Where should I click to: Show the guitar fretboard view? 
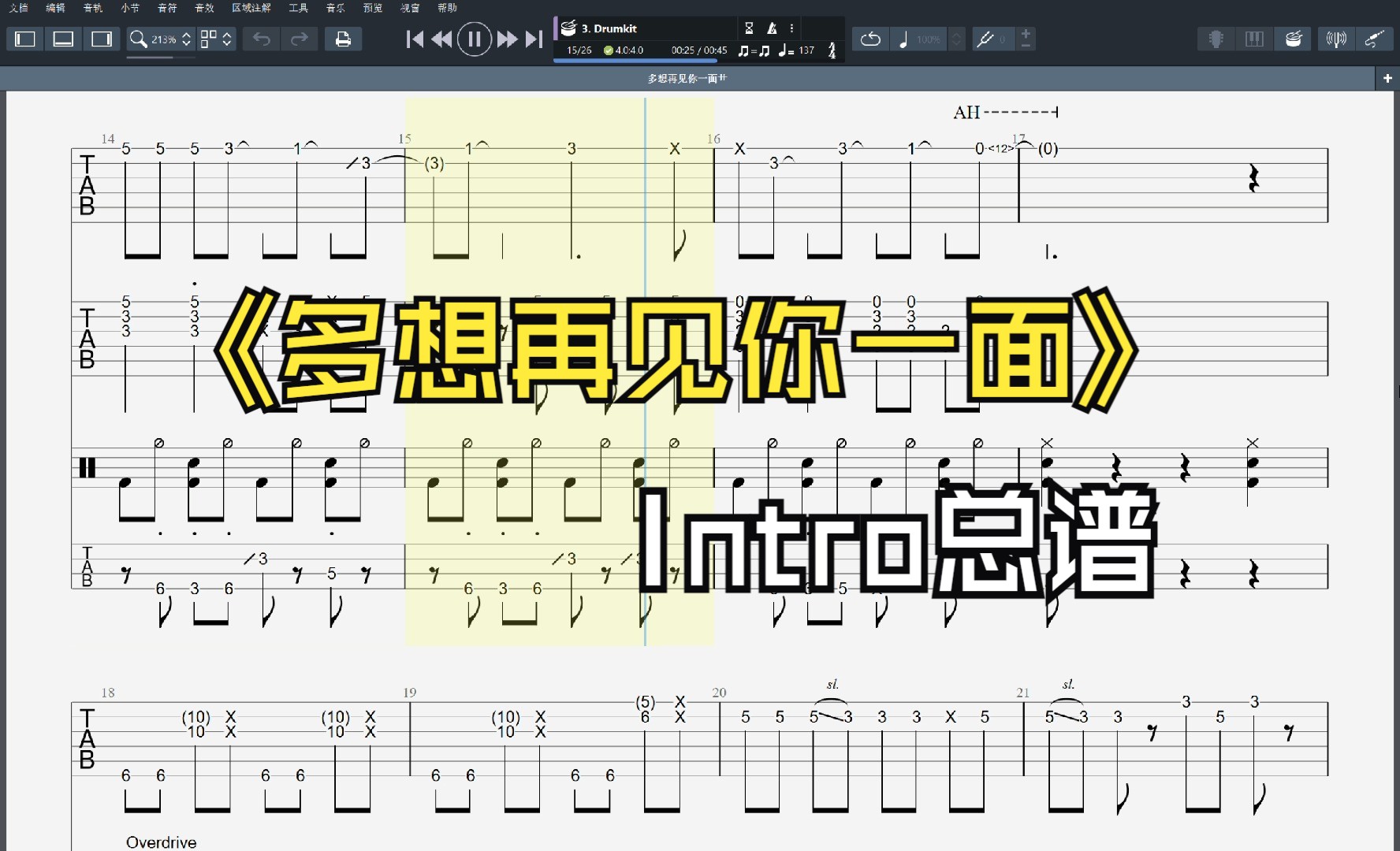[1216, 39]
